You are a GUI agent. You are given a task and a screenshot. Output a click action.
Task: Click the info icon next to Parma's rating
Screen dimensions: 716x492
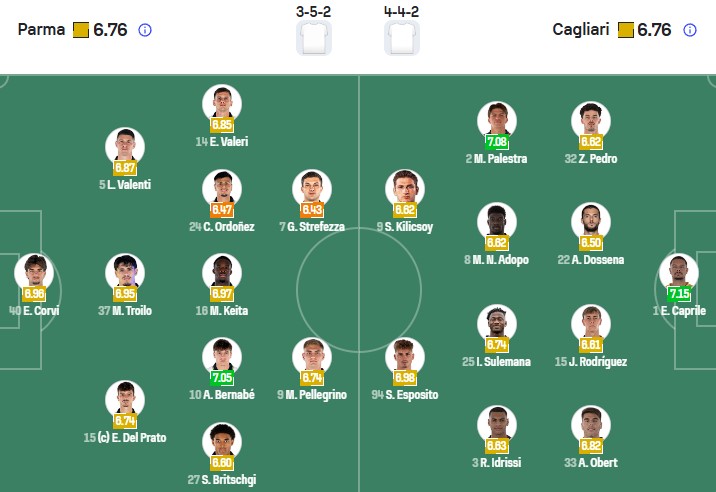145,30
